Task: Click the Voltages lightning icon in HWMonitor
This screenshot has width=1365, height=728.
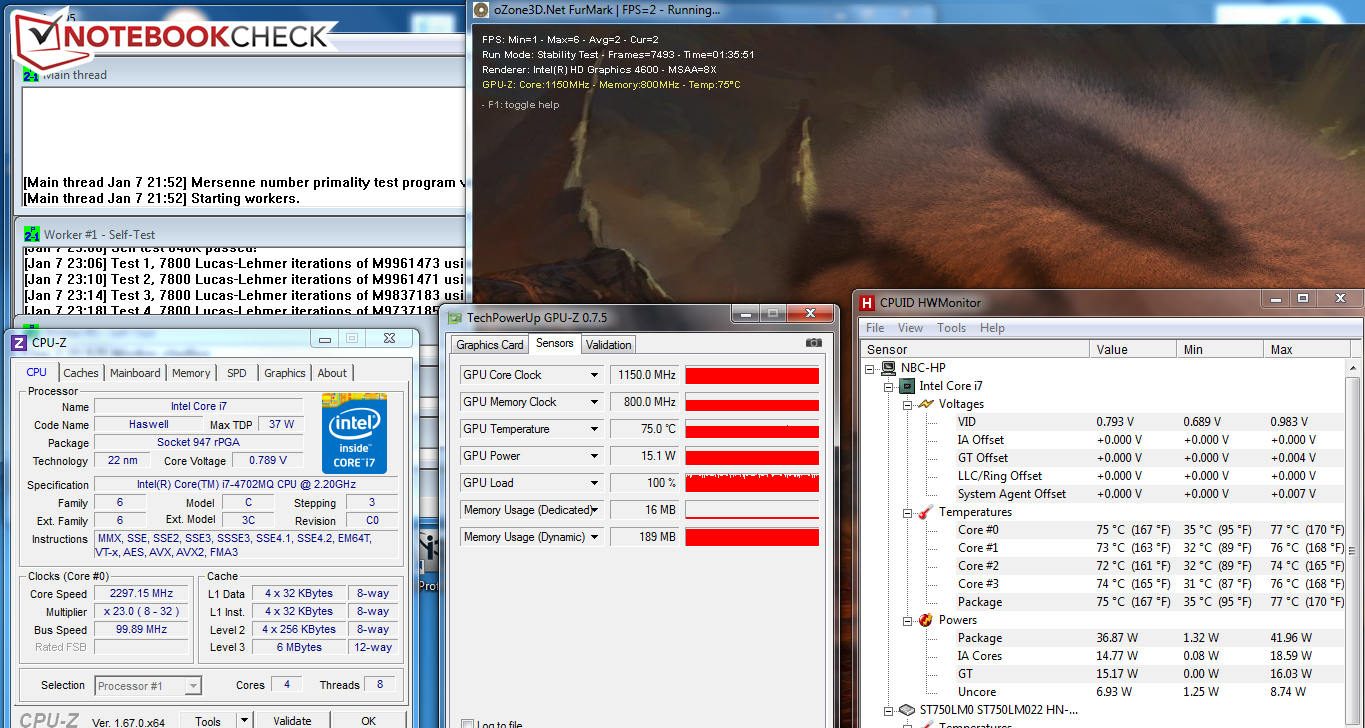Action: tap(926, 404)
